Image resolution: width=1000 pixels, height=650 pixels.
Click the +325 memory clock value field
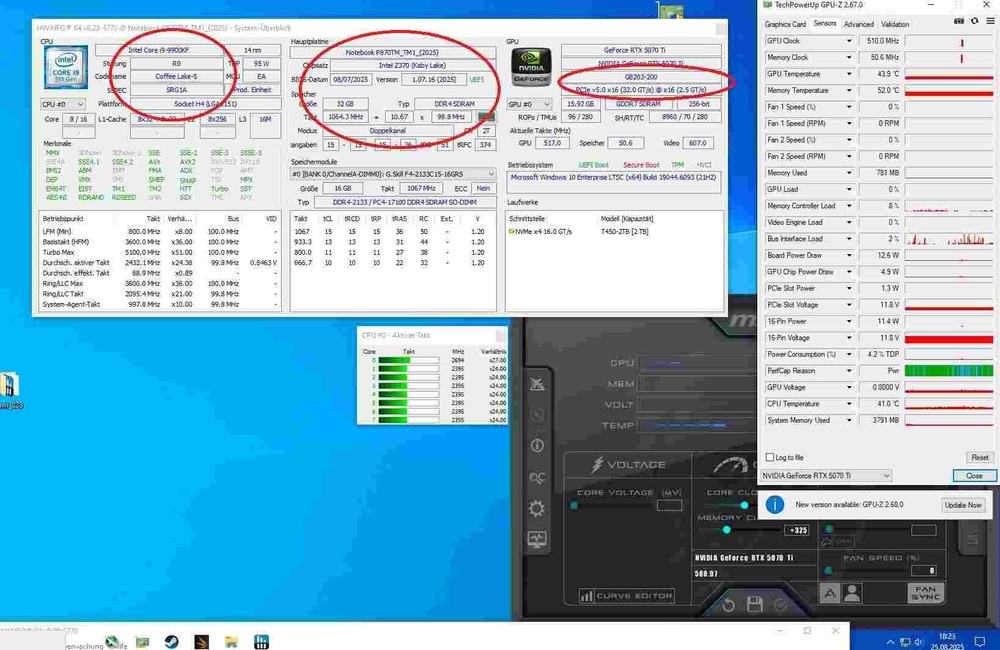(797, 530)
